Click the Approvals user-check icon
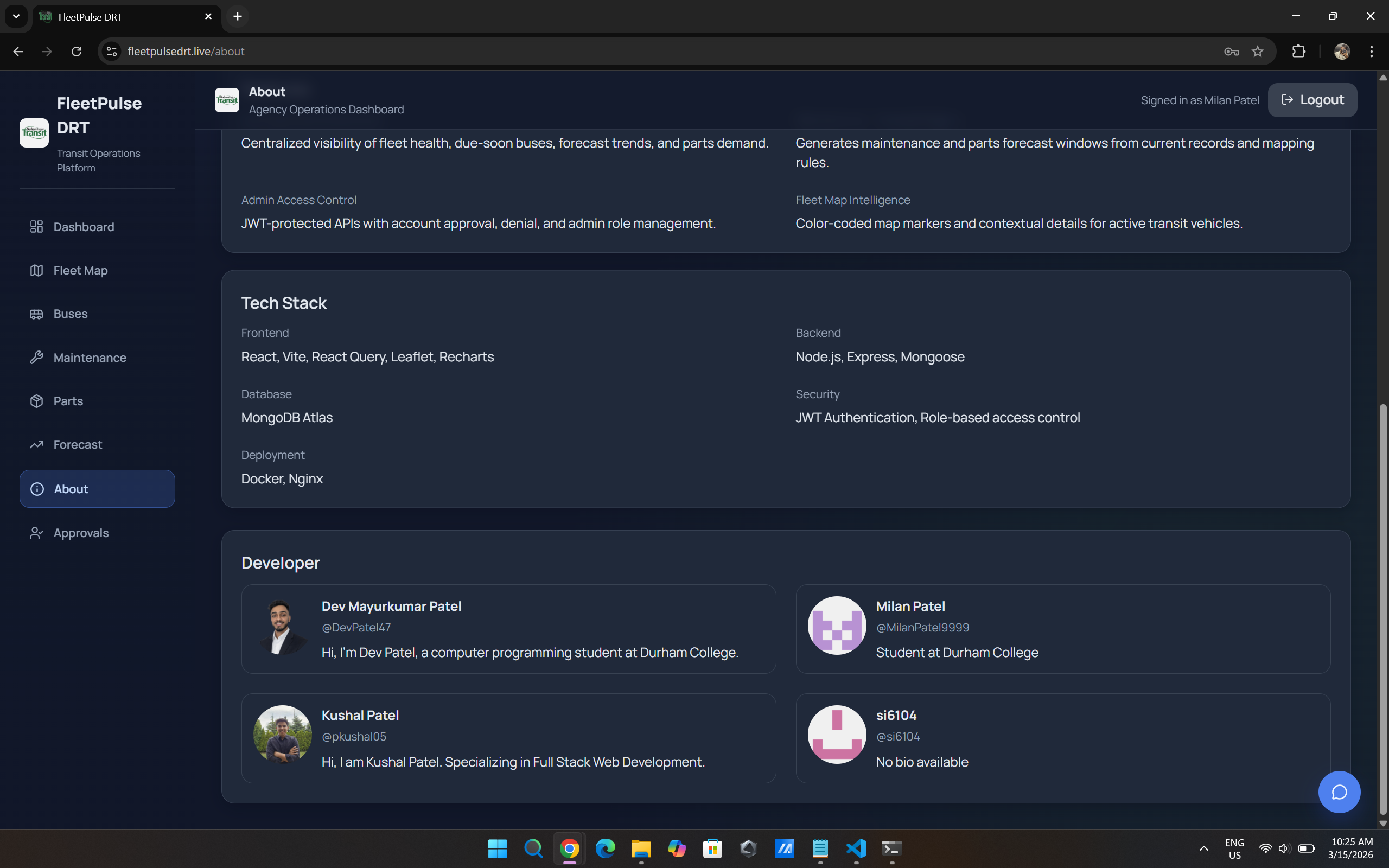 point(37,533)
